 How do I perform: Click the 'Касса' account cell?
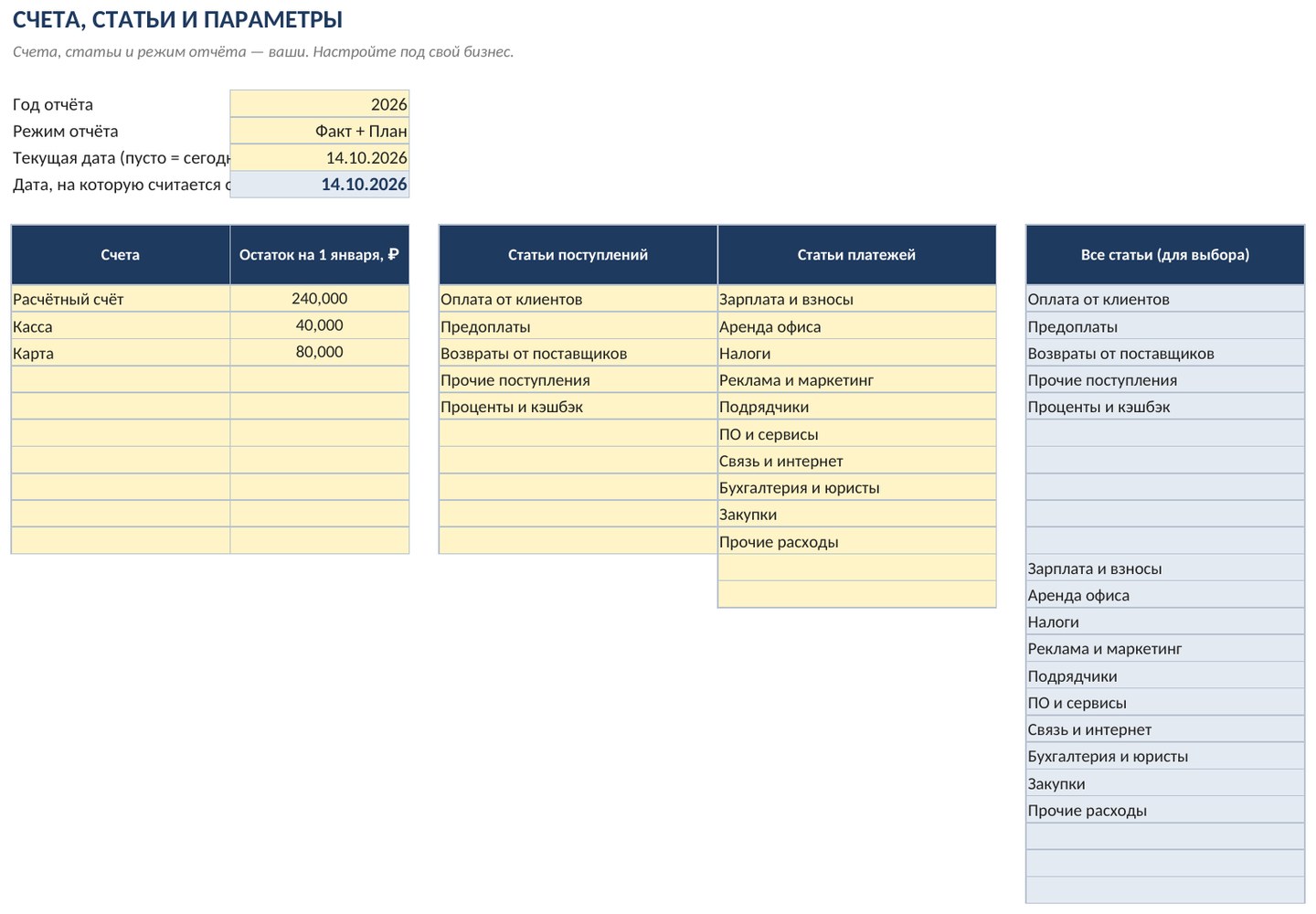coord(121,326)
